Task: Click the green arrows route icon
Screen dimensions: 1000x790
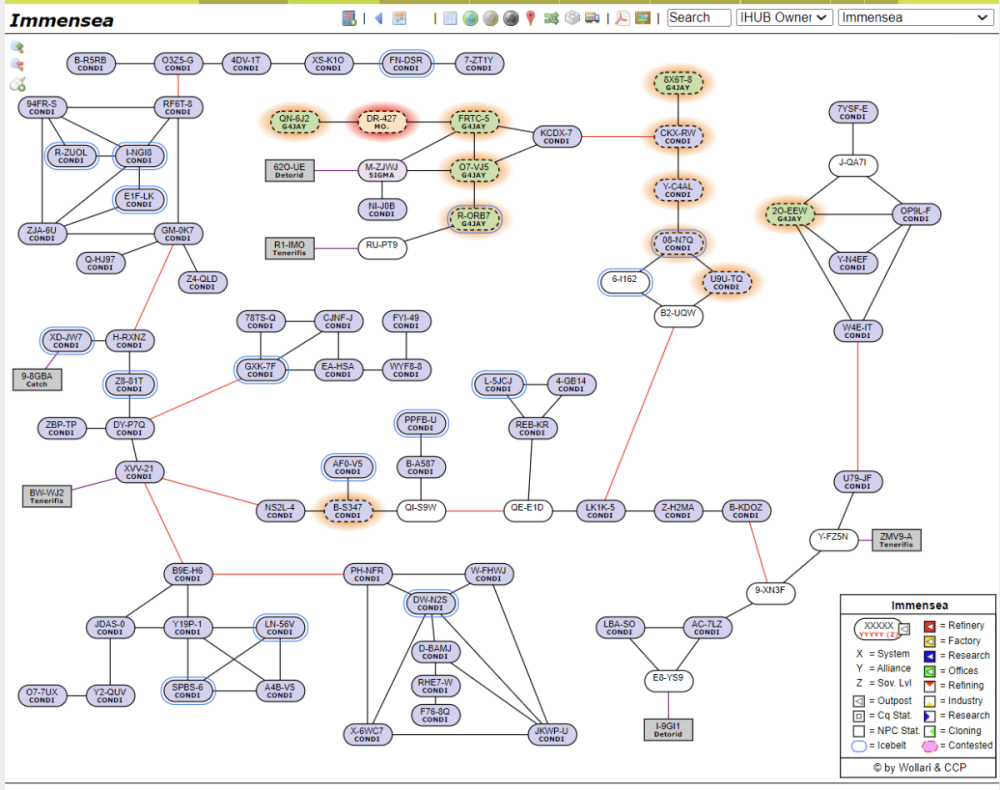Action: point(551,18)
